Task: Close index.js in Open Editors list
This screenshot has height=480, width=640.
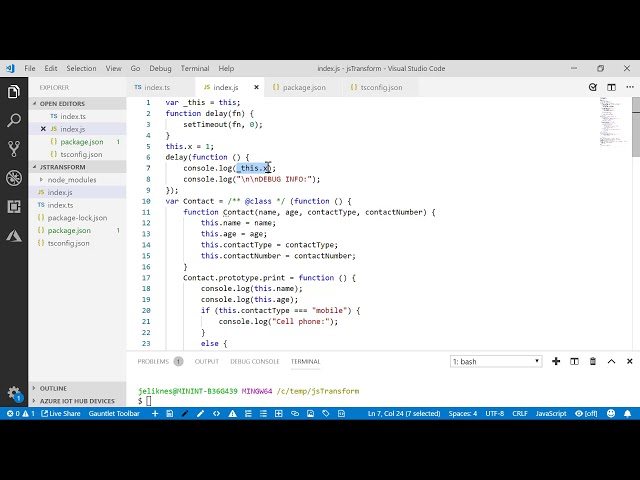Action: [43, 129]
